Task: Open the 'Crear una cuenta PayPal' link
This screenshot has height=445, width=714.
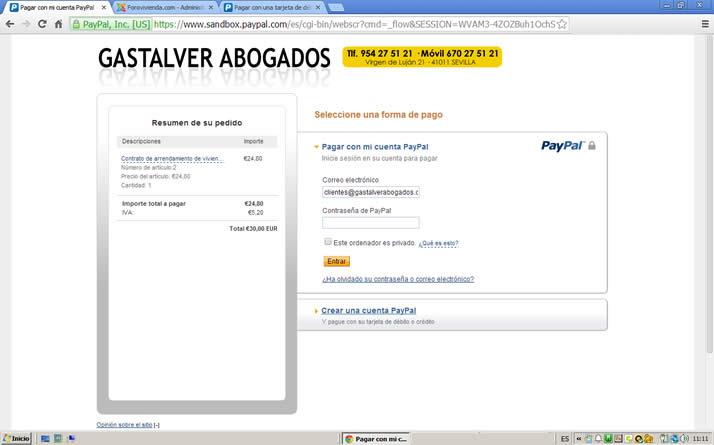Action: click(368, 310)
